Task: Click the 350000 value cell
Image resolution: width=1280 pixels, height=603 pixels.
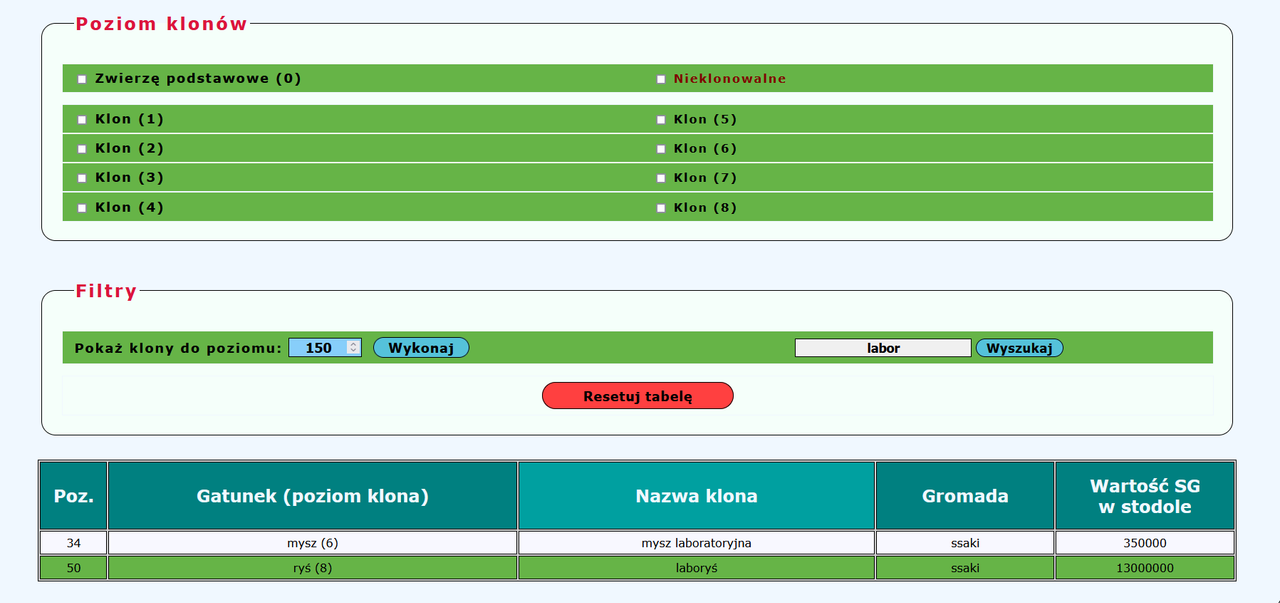Action: click(x=1145, y=543)
